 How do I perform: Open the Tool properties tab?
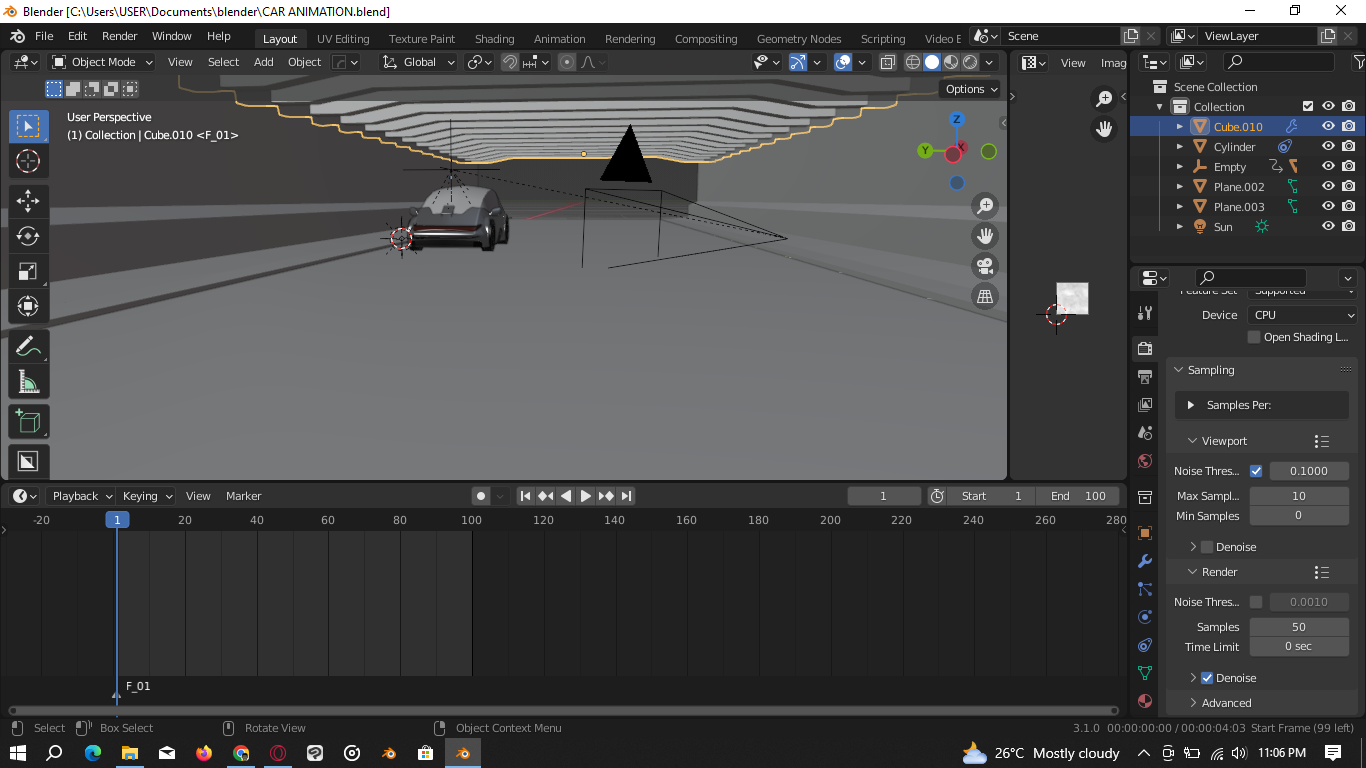pos(1145,313)
